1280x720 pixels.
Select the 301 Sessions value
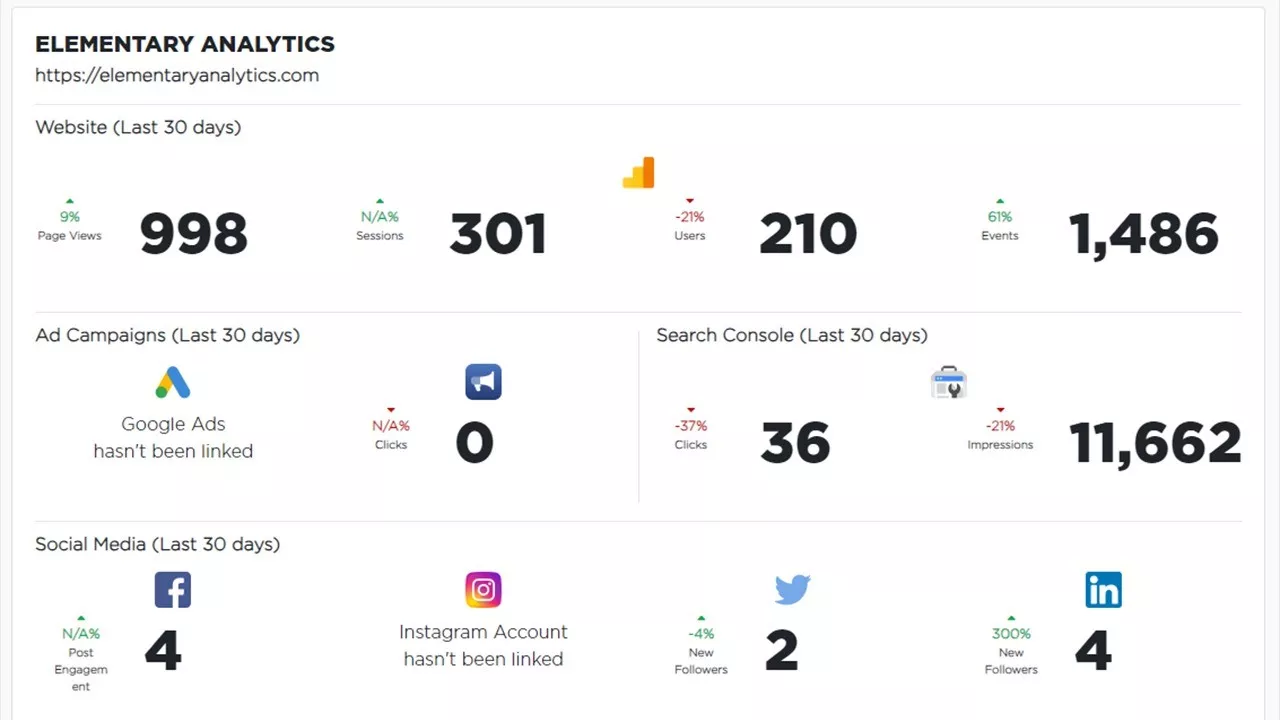coord(498,235)
